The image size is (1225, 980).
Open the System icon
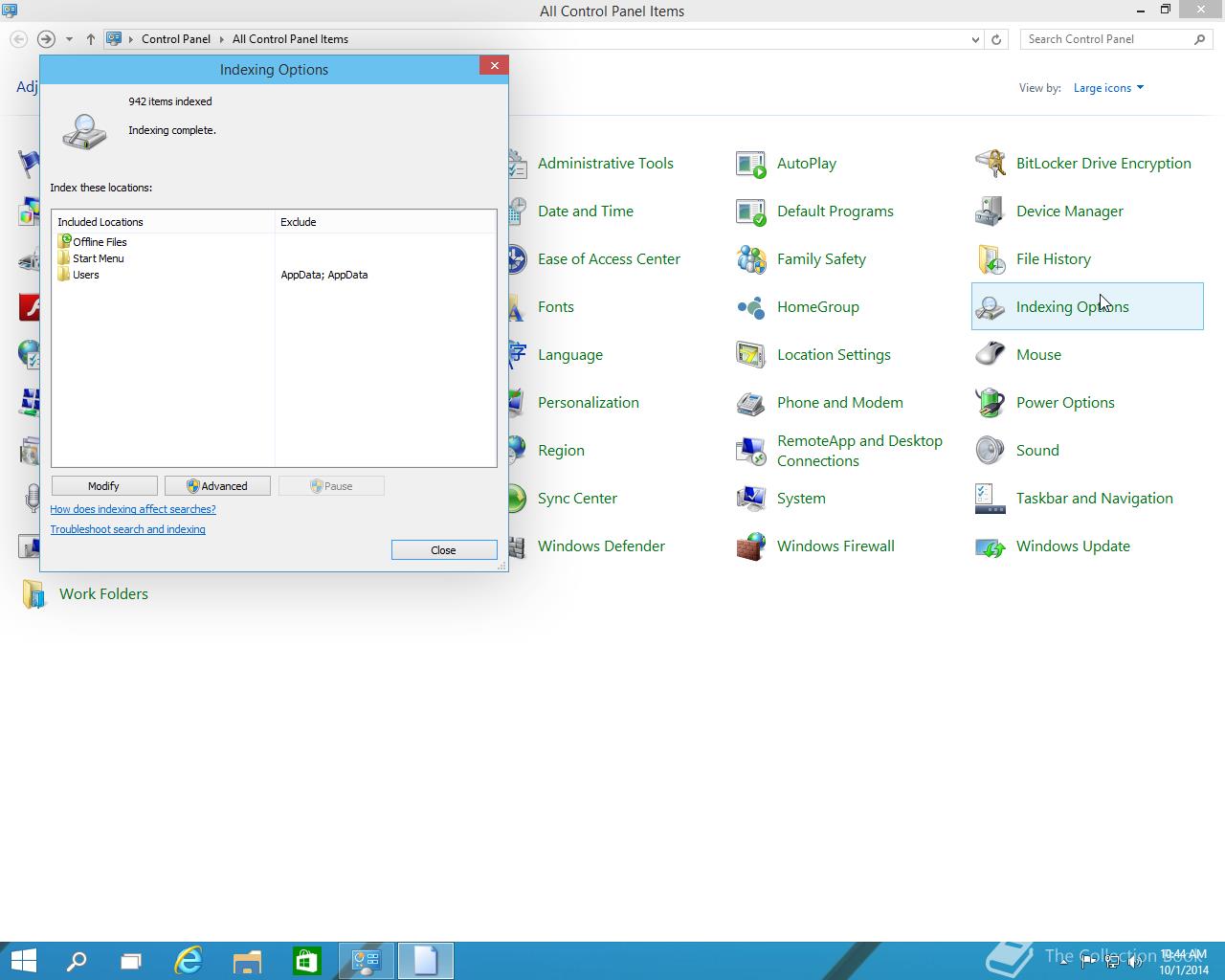(751, 499)
